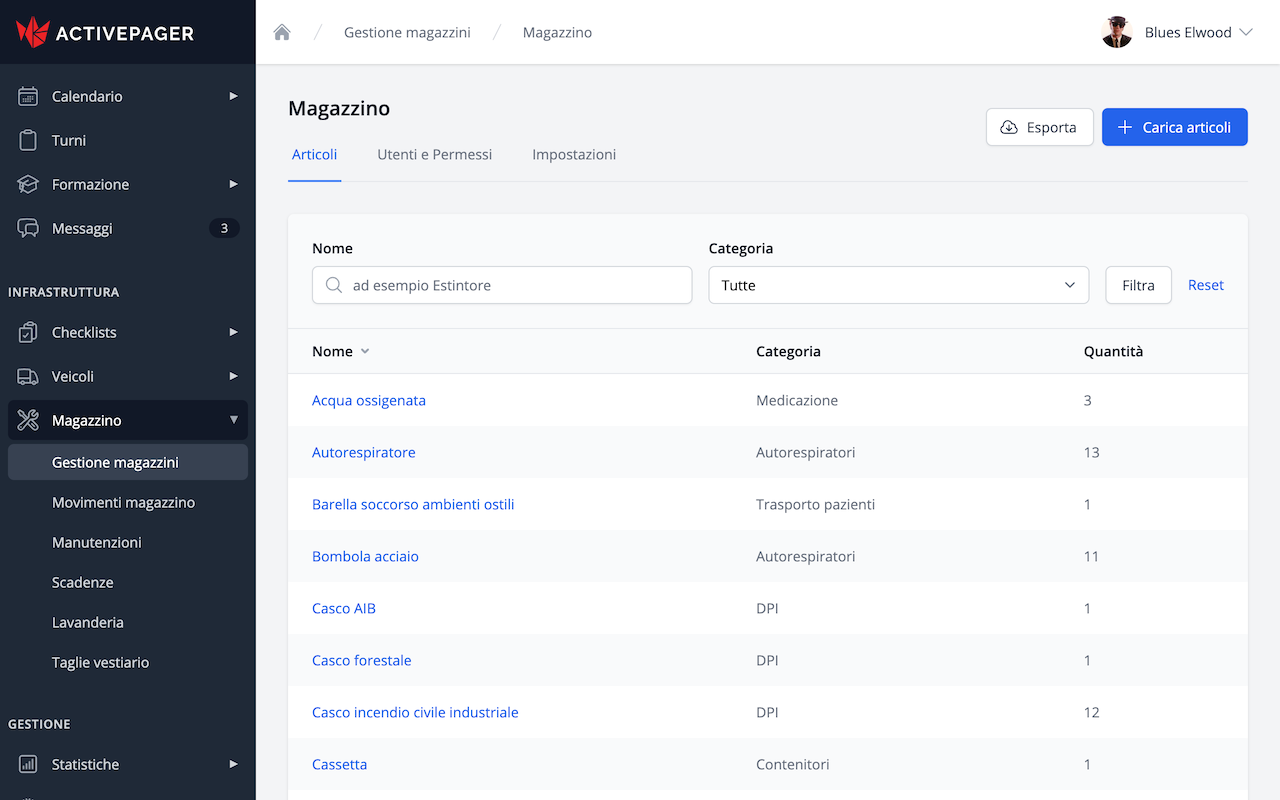Screen dimensions: 1280x800
Task: Click the Veicoli truck icon
Action: [x=28, y=376]
